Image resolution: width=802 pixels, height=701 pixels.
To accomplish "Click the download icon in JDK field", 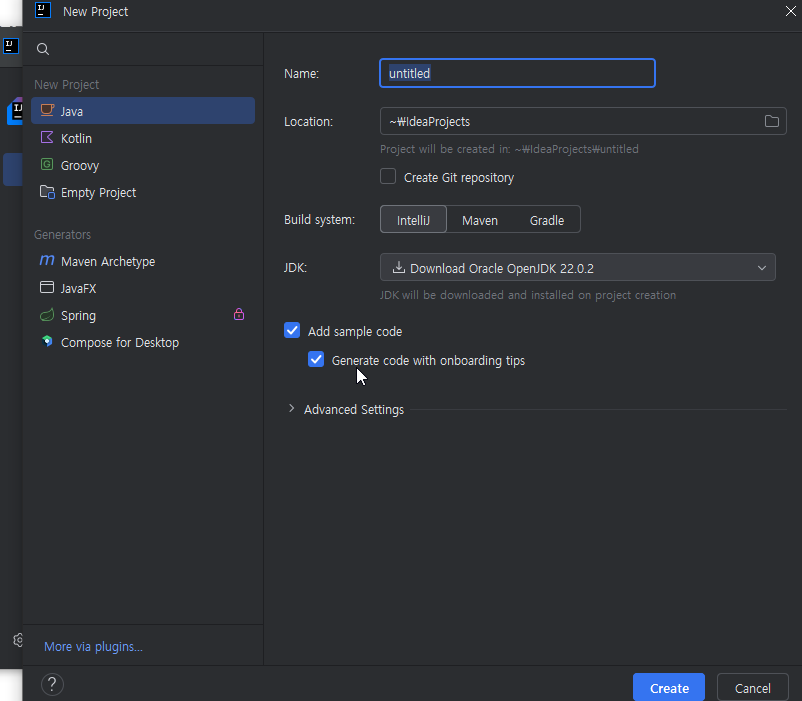I will pyautogui.click(x=398, y=267).
